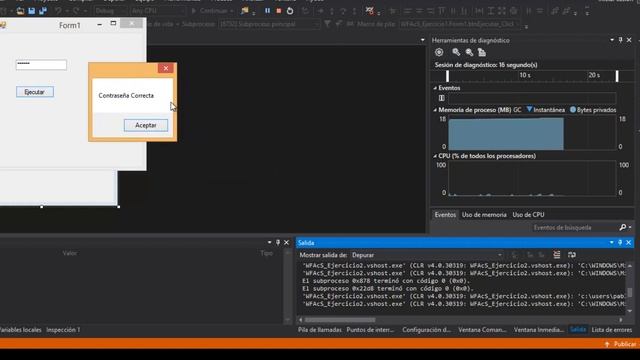Screen dimensions: 640x360
Task: Open the Lista de errores tab
Action: [x=611, y=330]
